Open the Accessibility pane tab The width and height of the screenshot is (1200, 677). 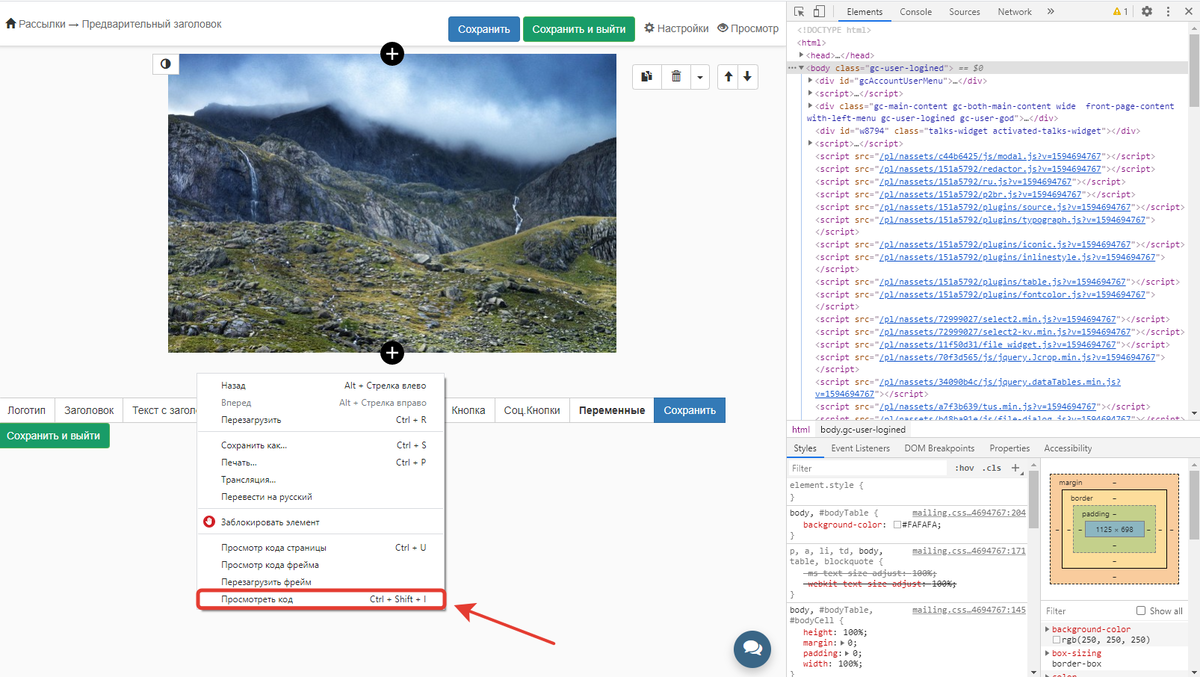(1068, 448)
